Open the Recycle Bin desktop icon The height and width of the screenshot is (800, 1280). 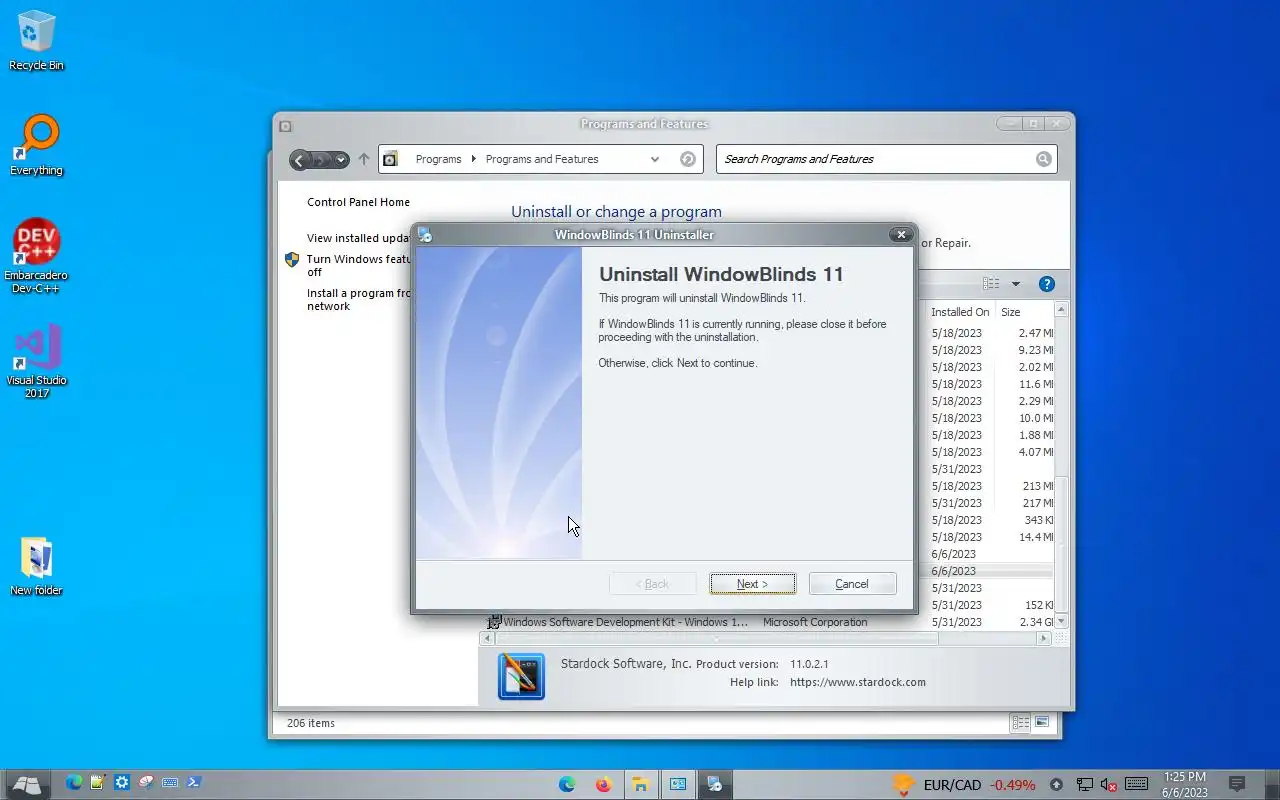click(x=36, y=40)
